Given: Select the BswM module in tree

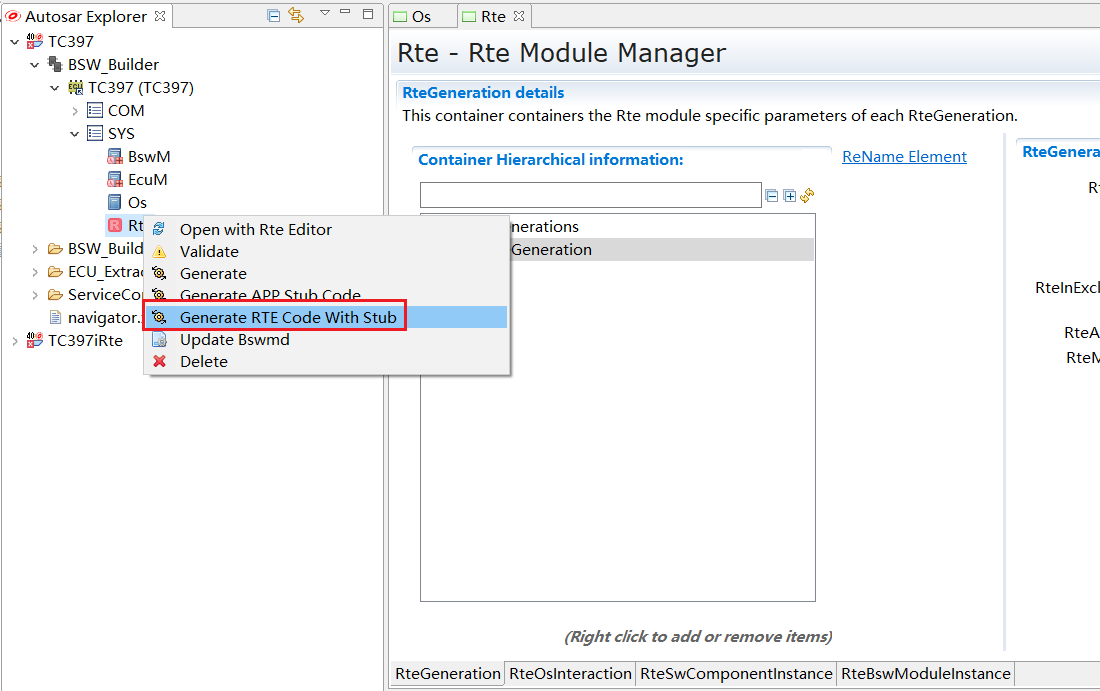Looking at the screenshot, I should [148, 157].
